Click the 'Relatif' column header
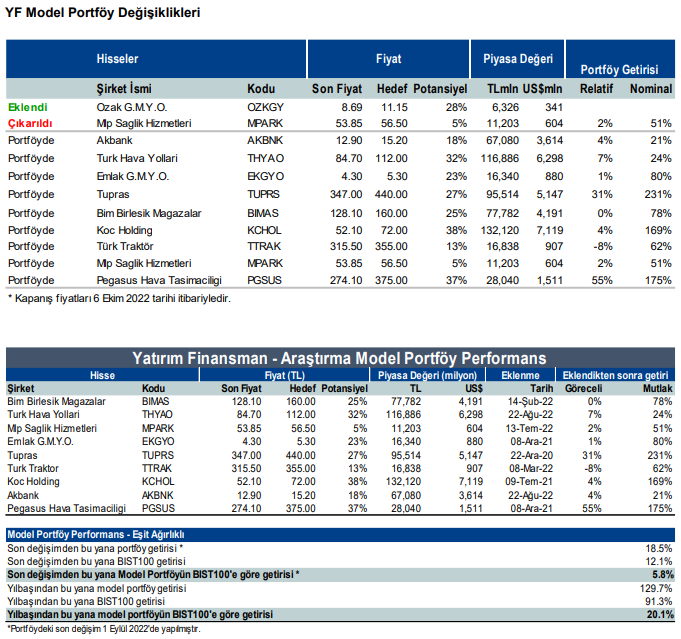The width and height of the screenshot is (681, 639). click(x=596, y=89)
